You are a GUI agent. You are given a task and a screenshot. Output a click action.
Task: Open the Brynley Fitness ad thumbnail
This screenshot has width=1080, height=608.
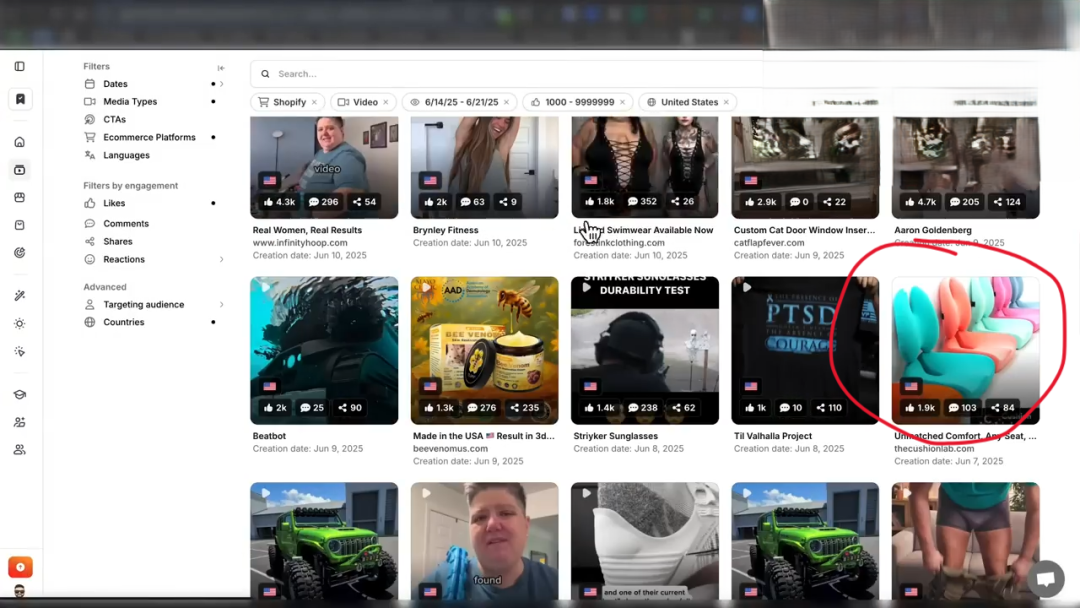[484, 167]
